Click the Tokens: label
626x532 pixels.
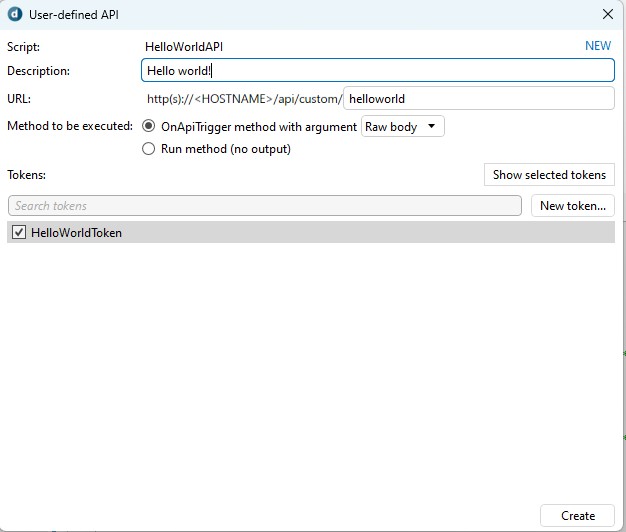click(x=26, y=175)
